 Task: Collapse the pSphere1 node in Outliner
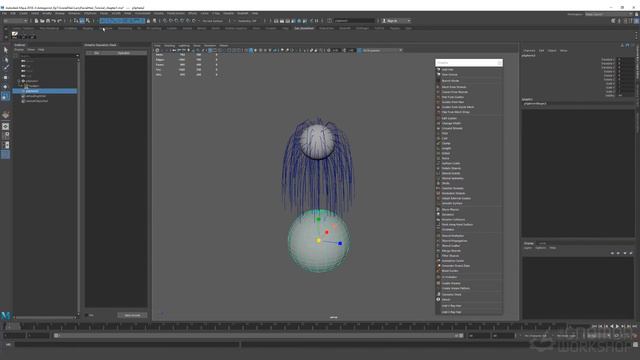click(18, 81)
